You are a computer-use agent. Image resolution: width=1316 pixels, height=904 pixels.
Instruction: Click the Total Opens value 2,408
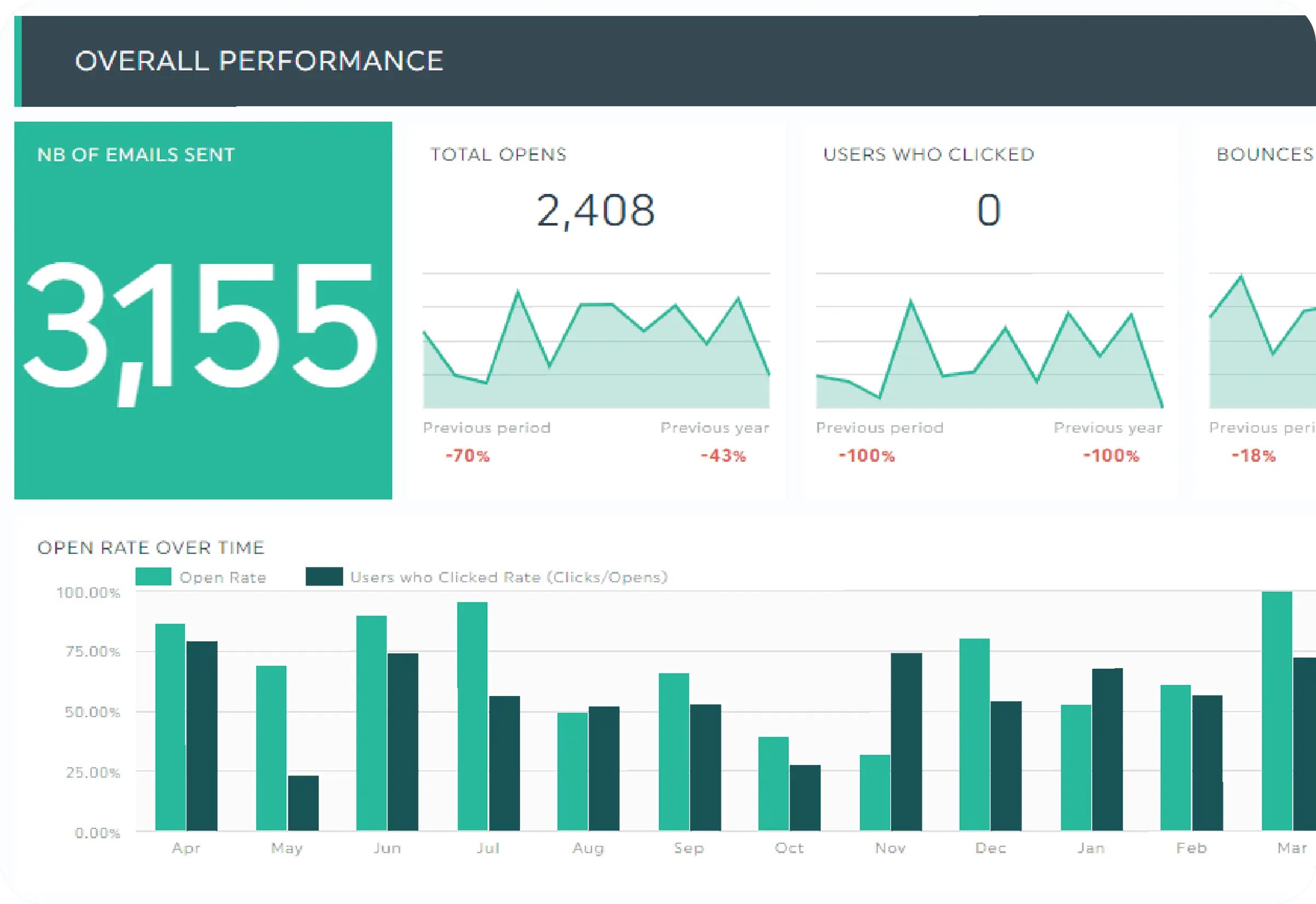pyautogui.click(x=596, y=211)
